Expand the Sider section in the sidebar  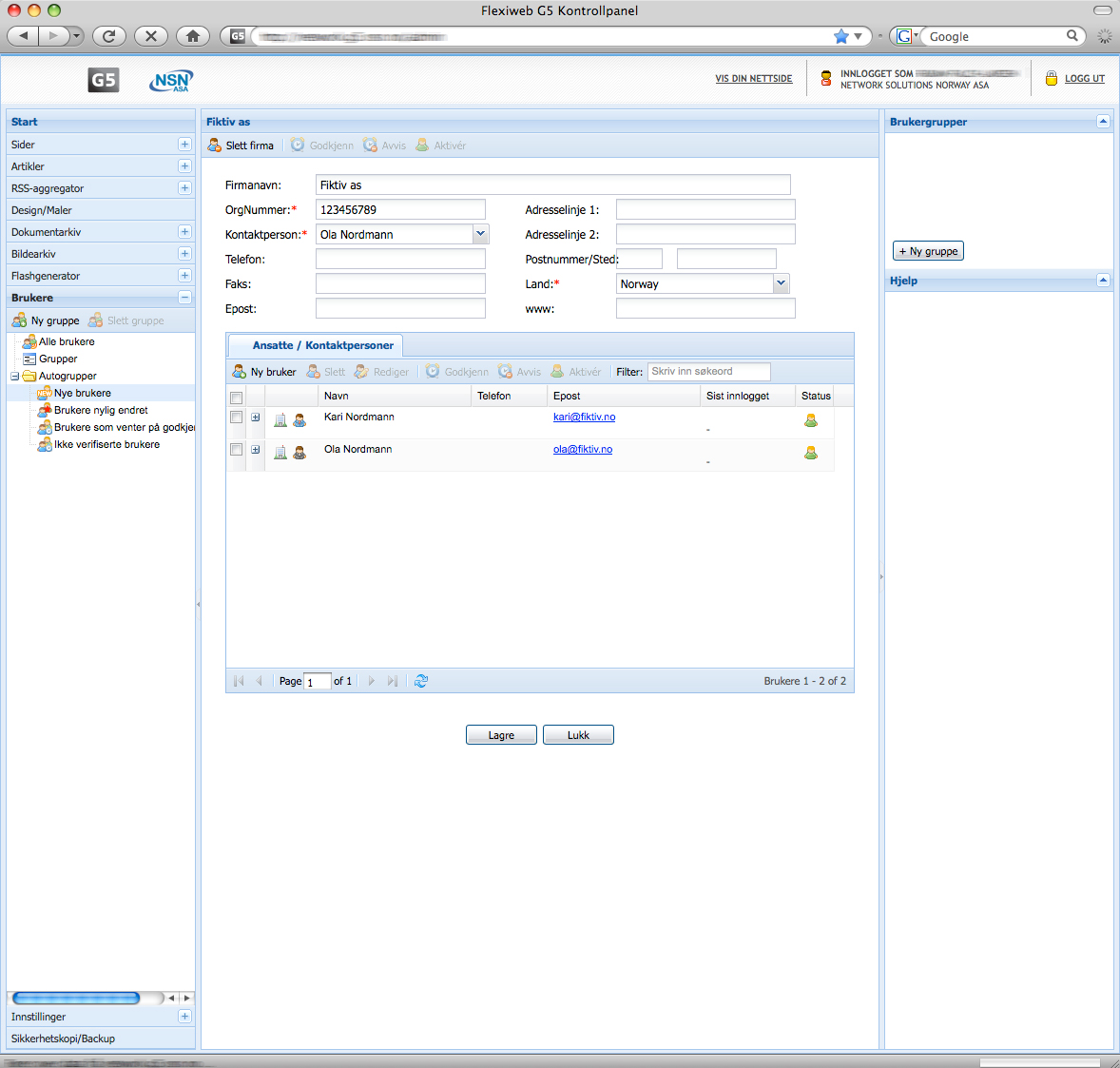184,145
